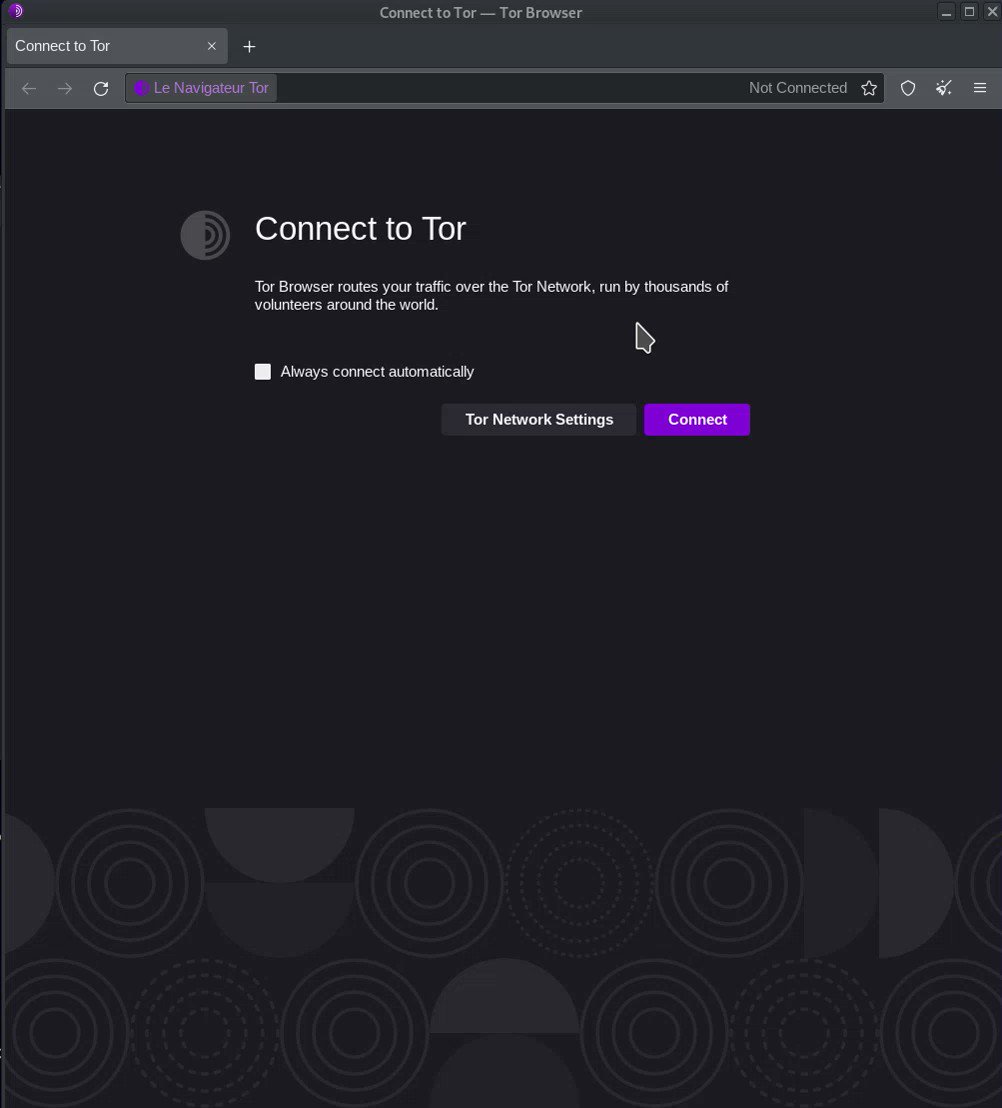This screenshot has width=1002, height=1108.
Task: Reload the current page
Action: pyautogui.click(x=101, y=88)
